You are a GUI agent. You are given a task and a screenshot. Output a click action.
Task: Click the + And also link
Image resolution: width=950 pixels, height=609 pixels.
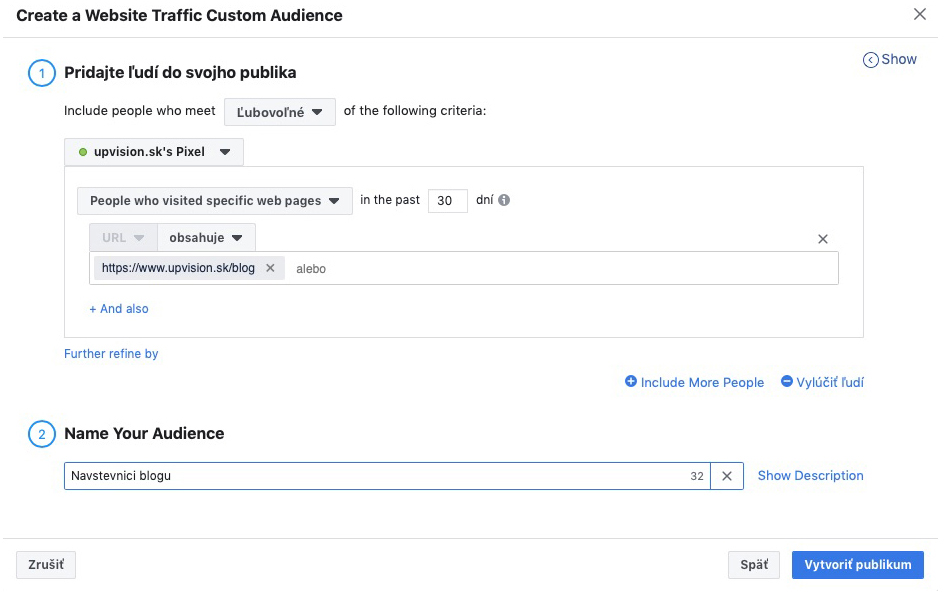pos(119,309)
